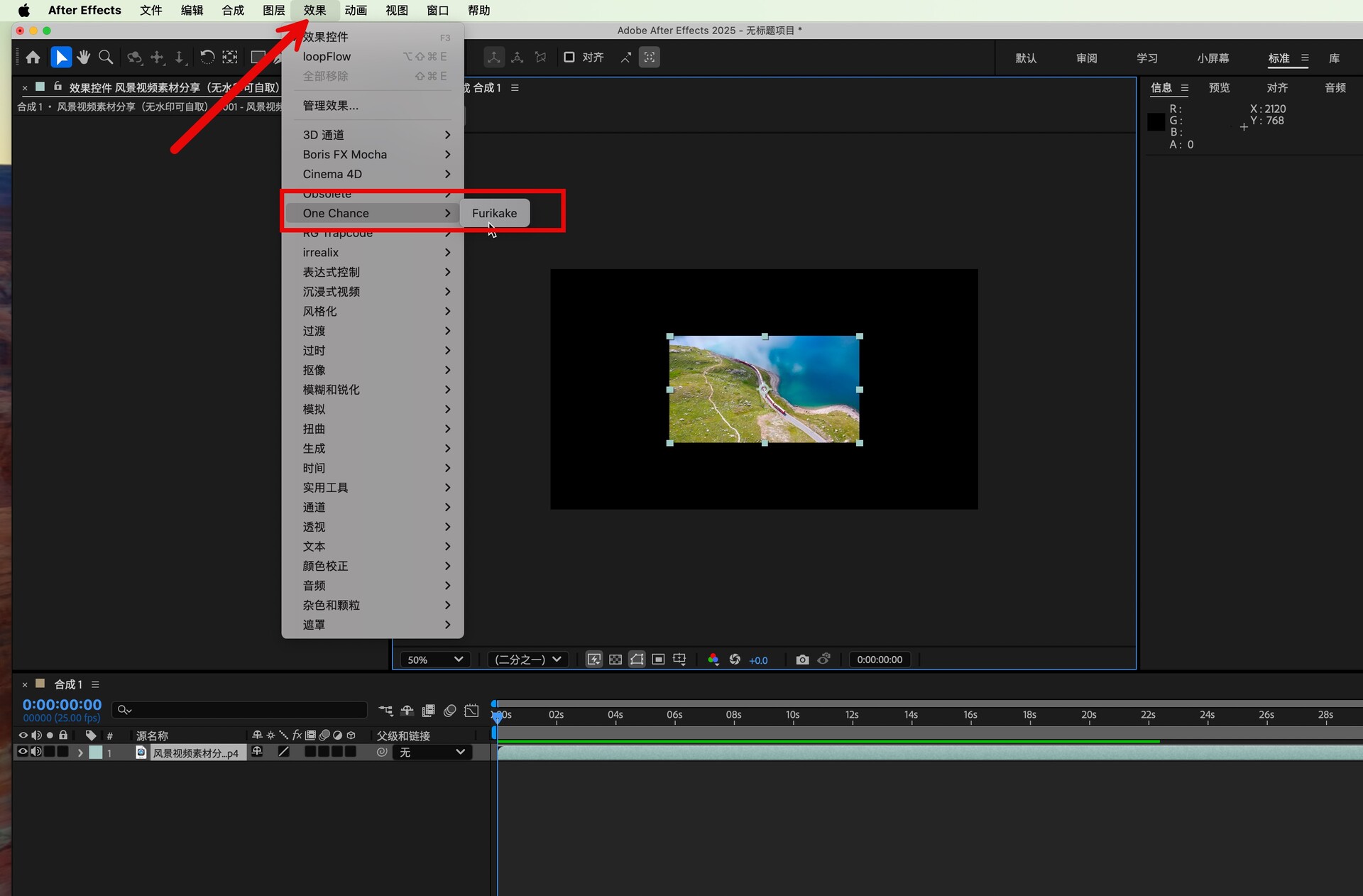Click the 管理效果... menu entry
1363x896 pixels.
(x=331, y=106)
